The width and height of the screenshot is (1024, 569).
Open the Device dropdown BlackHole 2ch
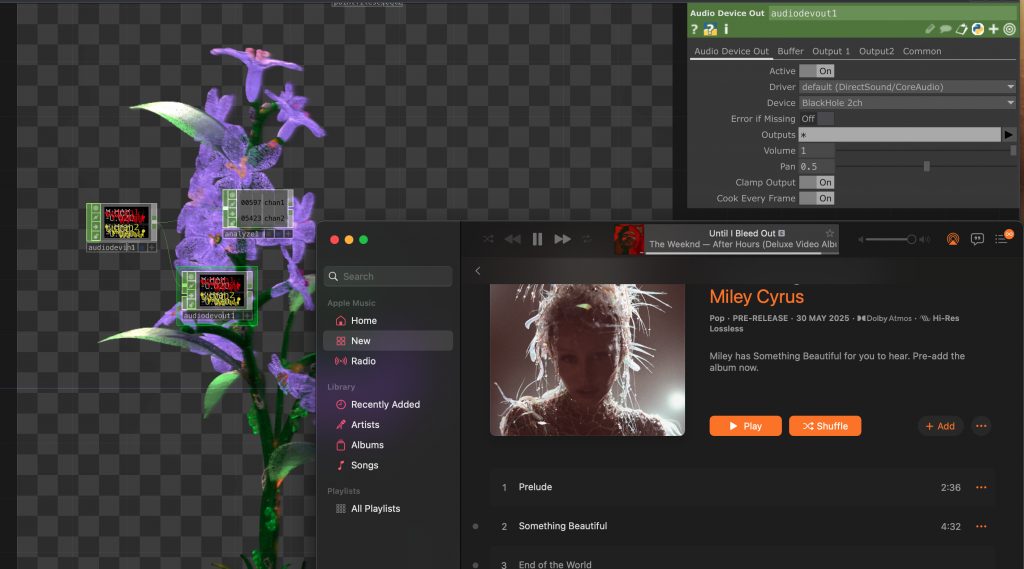click(x=908, y=103)
